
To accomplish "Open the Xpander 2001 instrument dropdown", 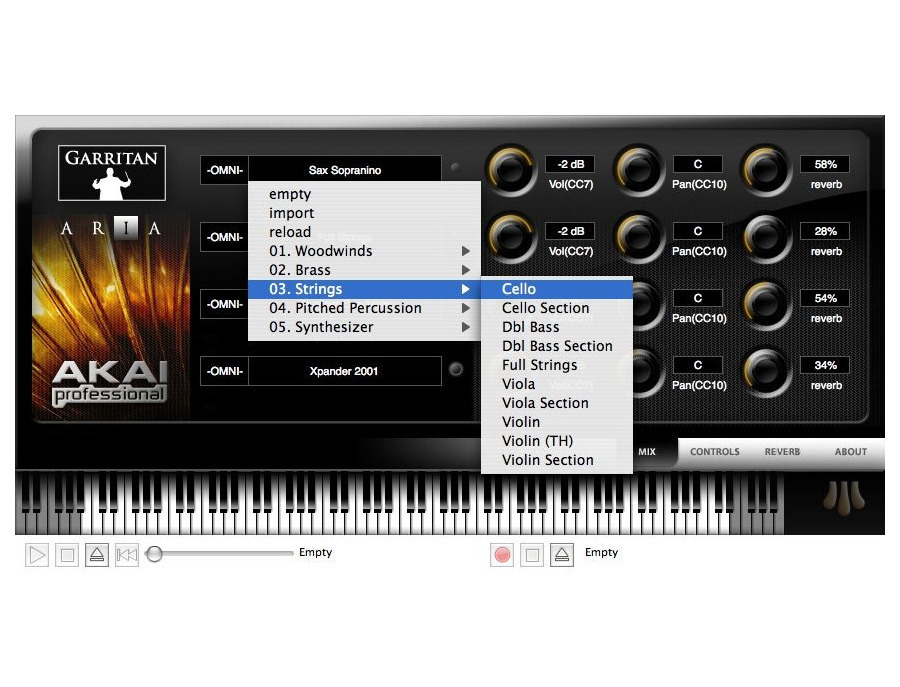I will tap(344, 371).
